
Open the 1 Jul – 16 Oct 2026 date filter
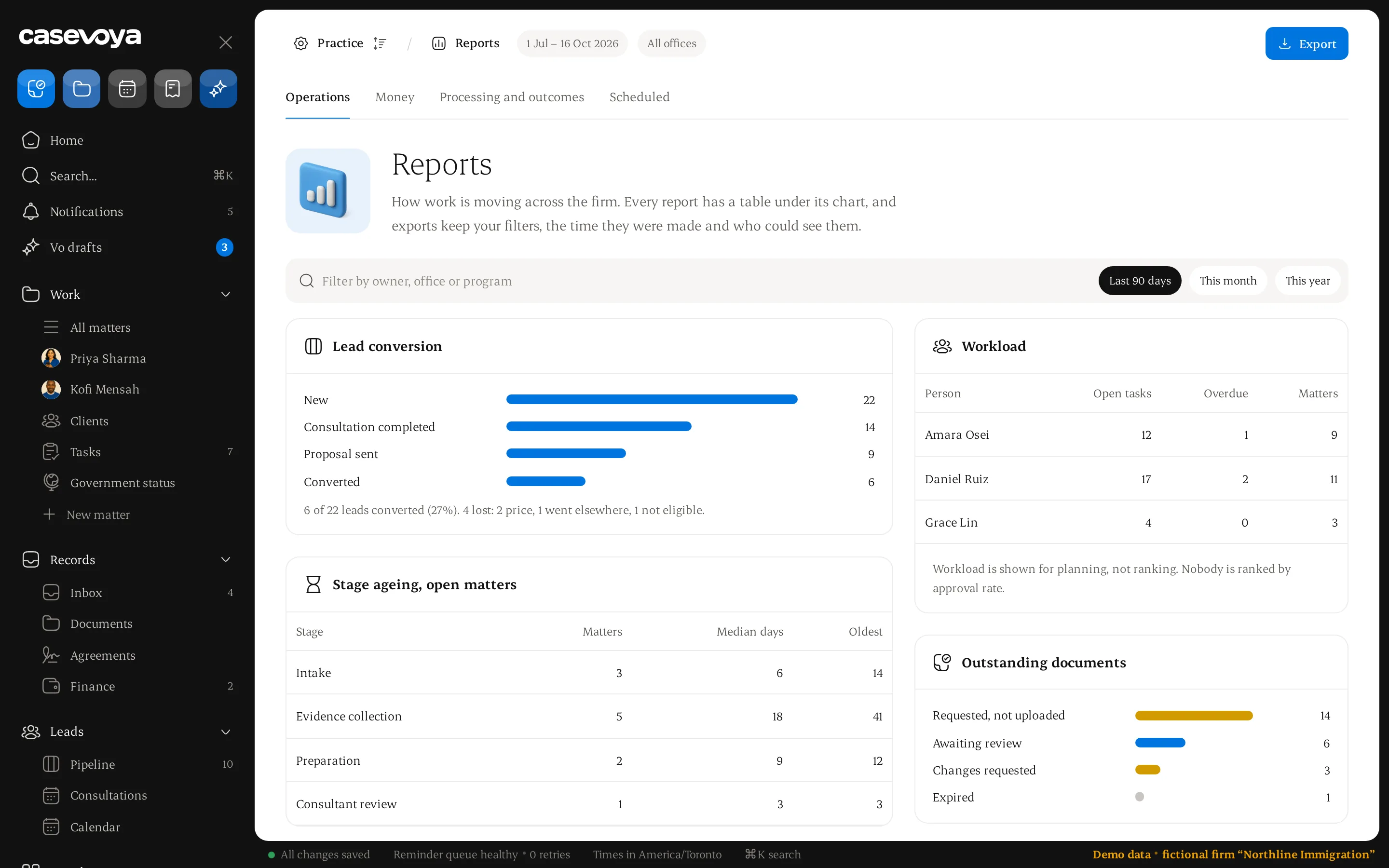572,43
